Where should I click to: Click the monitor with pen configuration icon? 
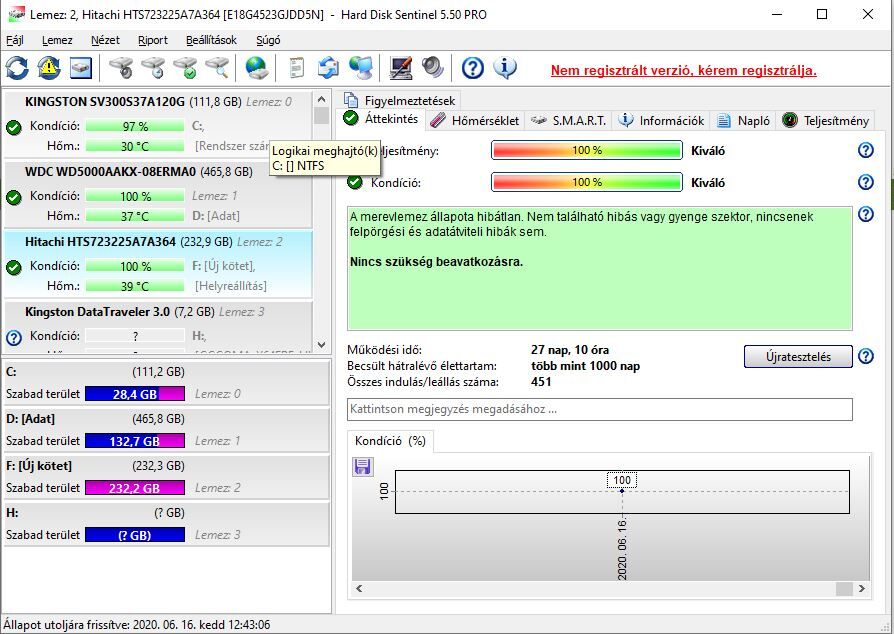click(401, 68)
